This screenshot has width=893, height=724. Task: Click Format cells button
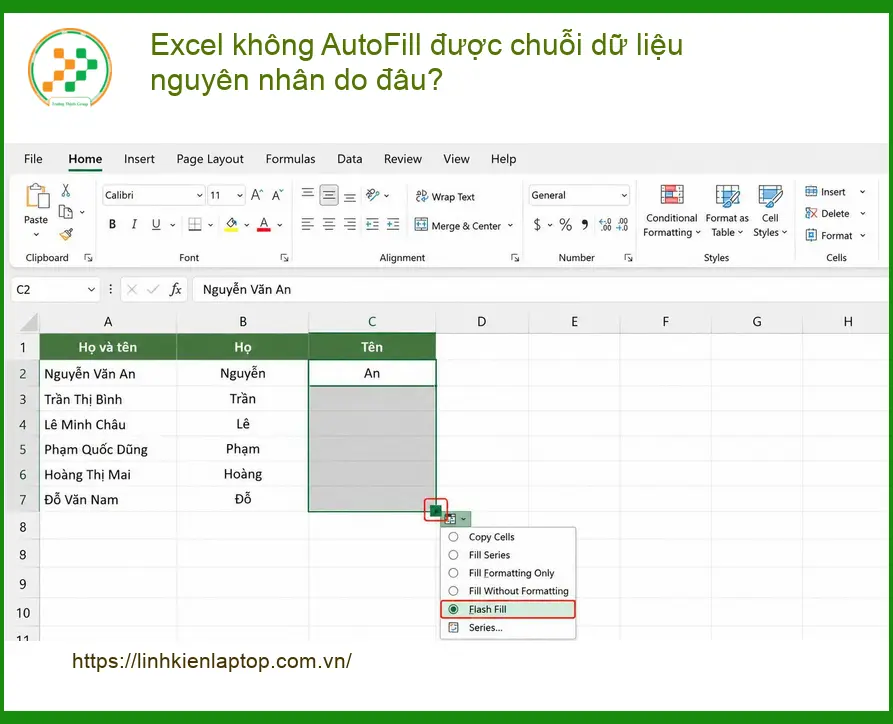tap(829, 235)
